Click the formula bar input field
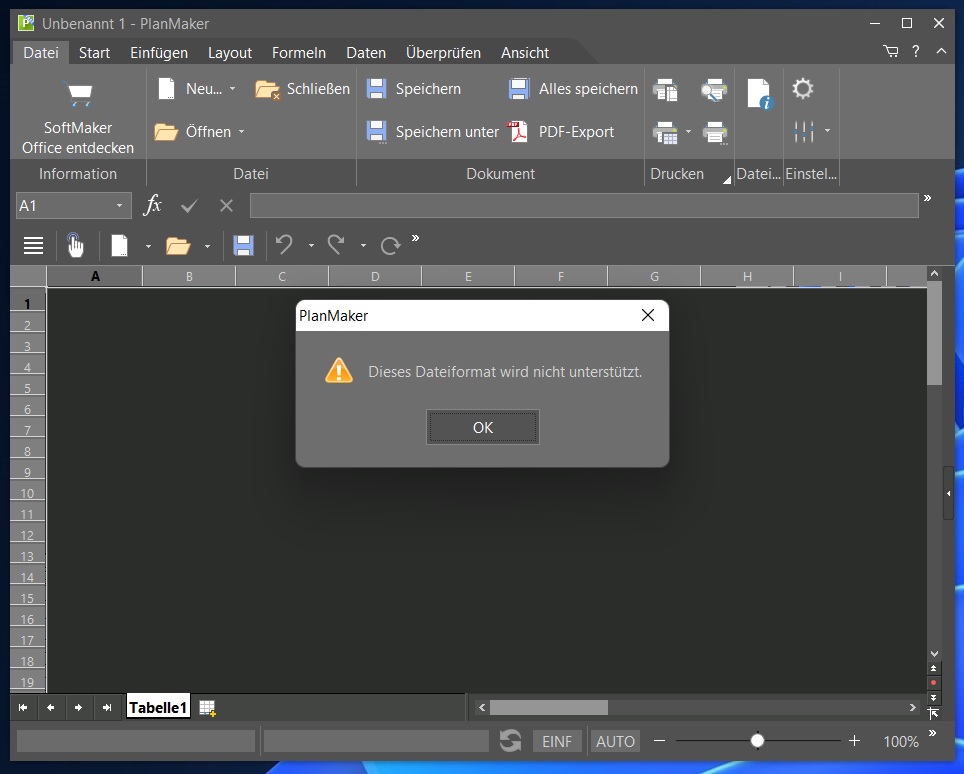 (584, 205)
